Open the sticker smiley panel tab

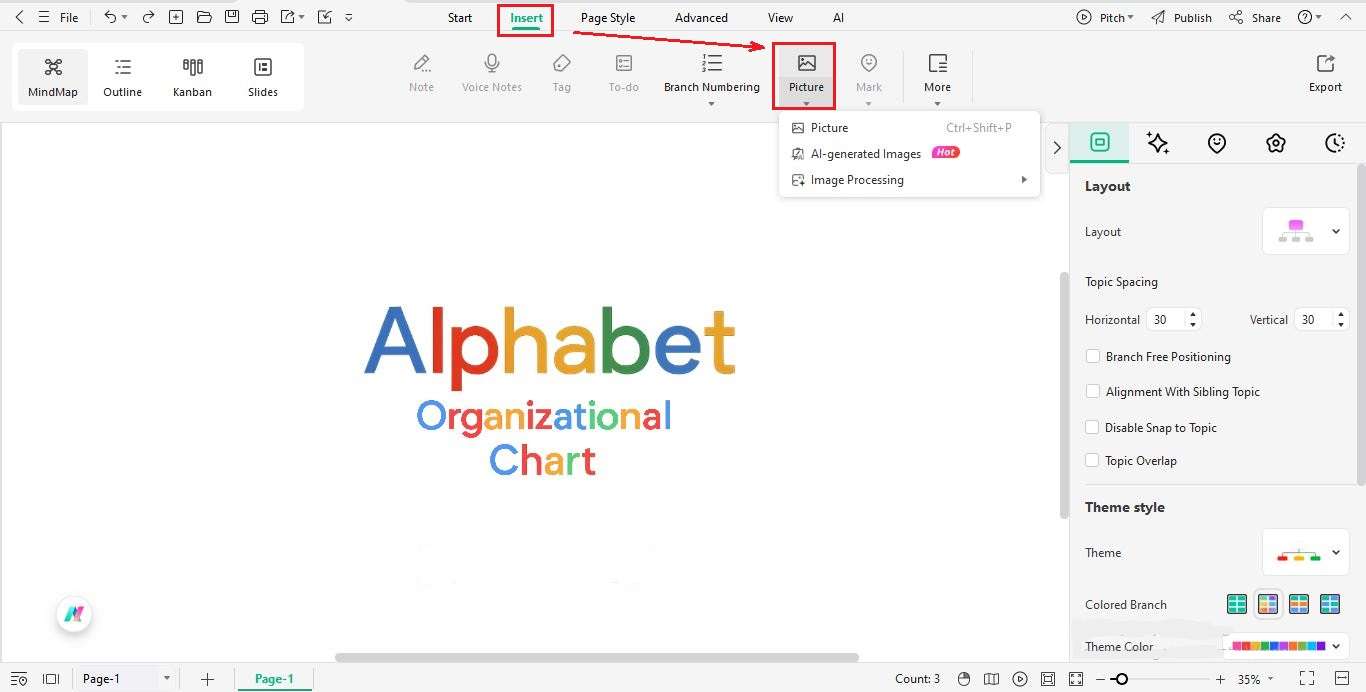(1217, 143)
